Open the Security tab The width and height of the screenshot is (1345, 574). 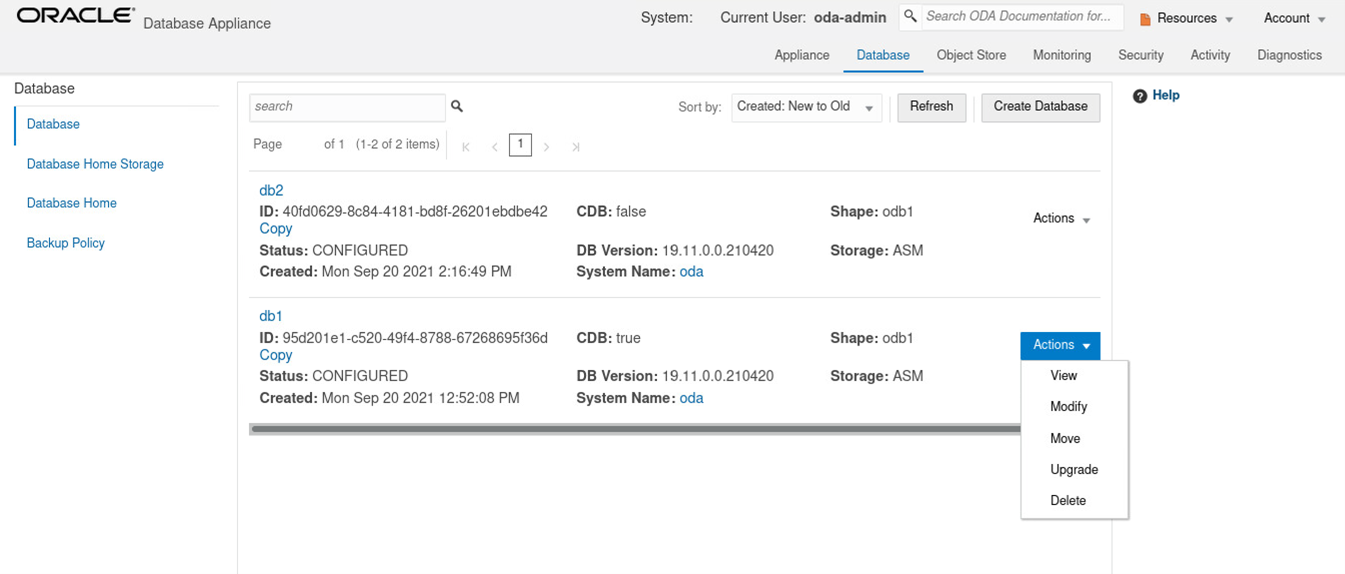click(1141, 55)
